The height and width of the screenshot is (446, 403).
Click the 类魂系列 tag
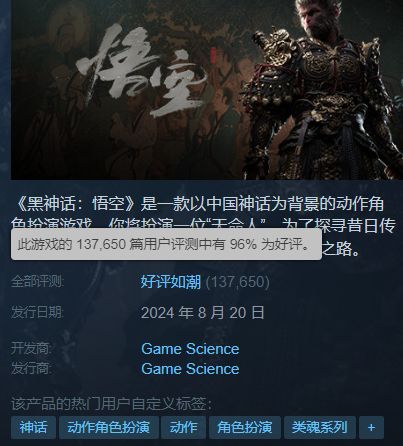tap(320, 427)
